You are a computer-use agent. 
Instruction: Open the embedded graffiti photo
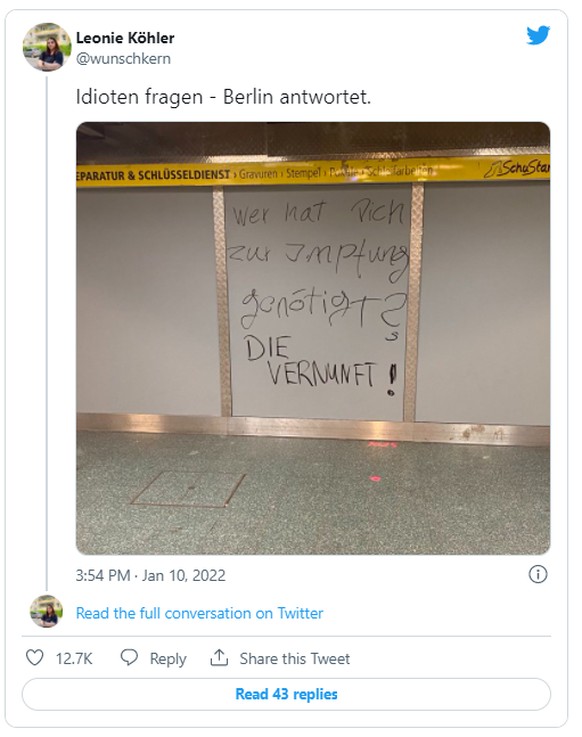click(313, 338)
